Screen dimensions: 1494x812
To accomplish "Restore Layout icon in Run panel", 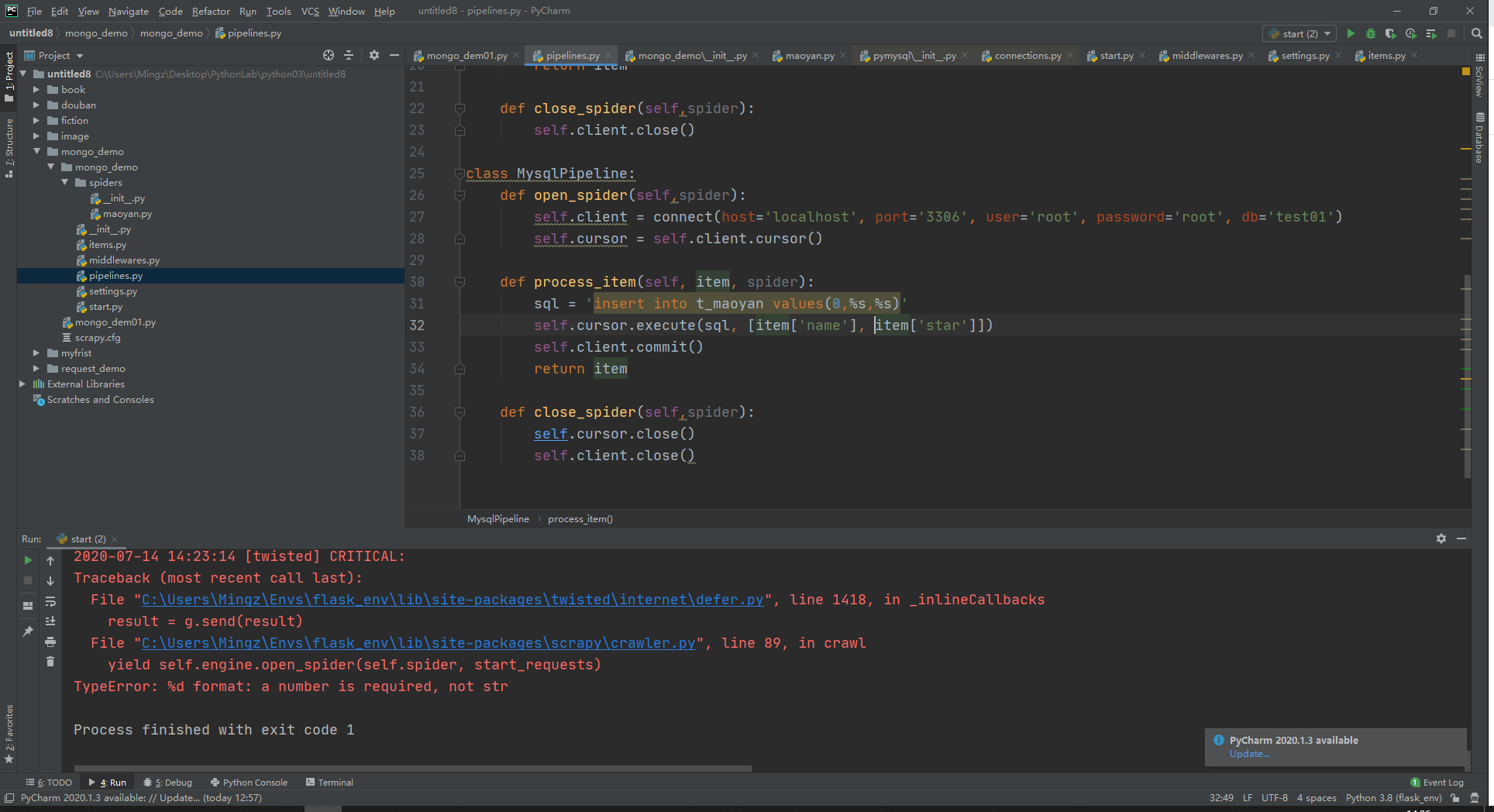I will [28, 606].
